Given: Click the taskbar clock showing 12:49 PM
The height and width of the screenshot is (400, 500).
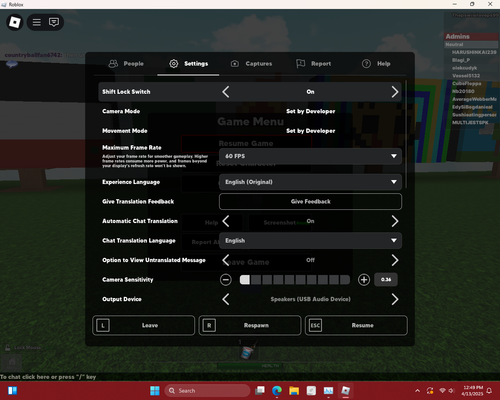Looking at the screenshot, I should click(473, 391).
